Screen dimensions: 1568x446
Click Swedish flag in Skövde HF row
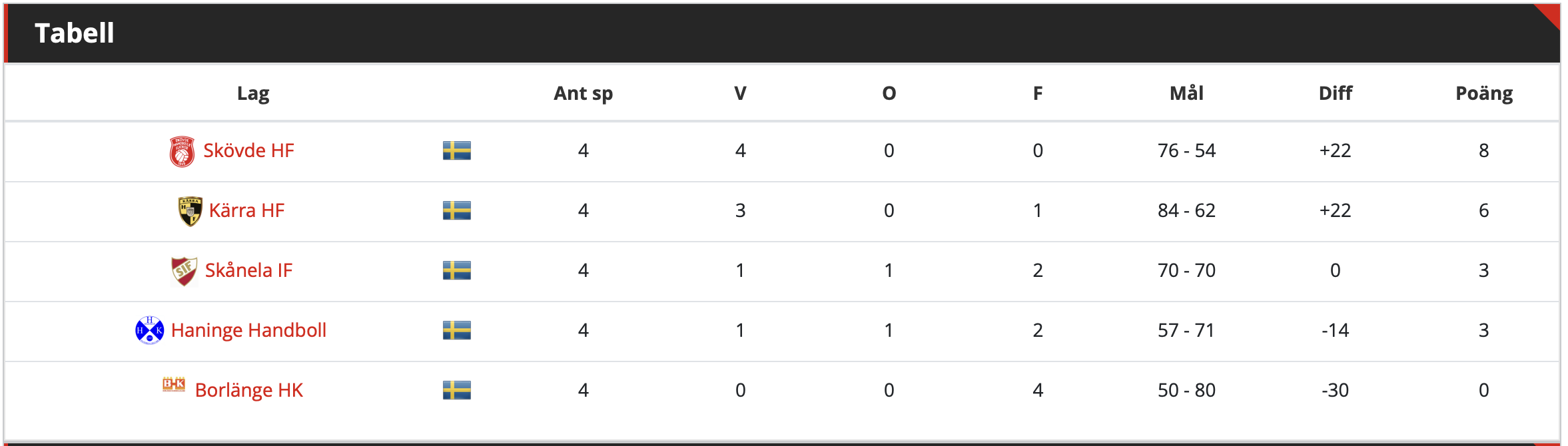457,150
